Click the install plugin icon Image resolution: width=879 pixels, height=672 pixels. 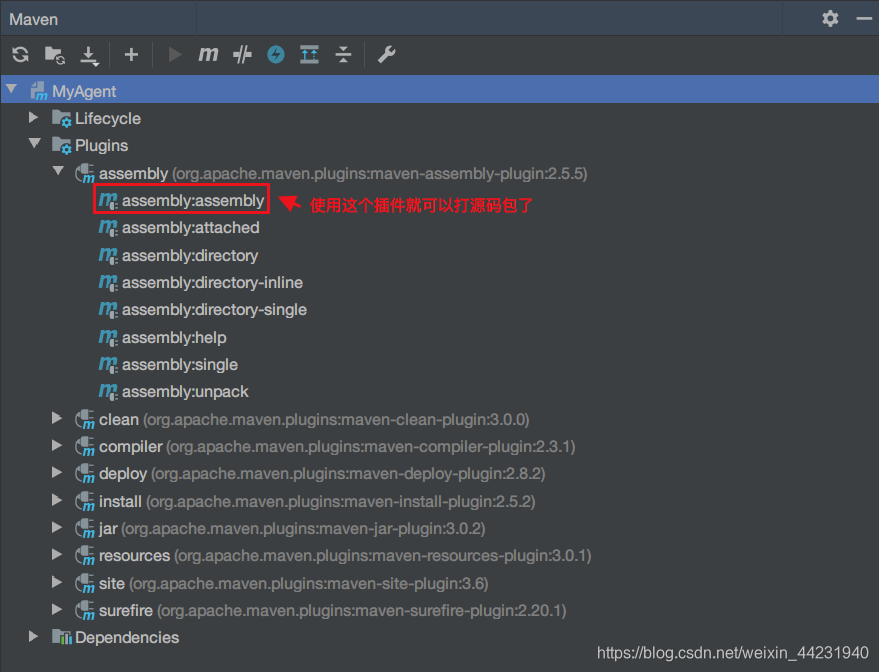[85, 501]
